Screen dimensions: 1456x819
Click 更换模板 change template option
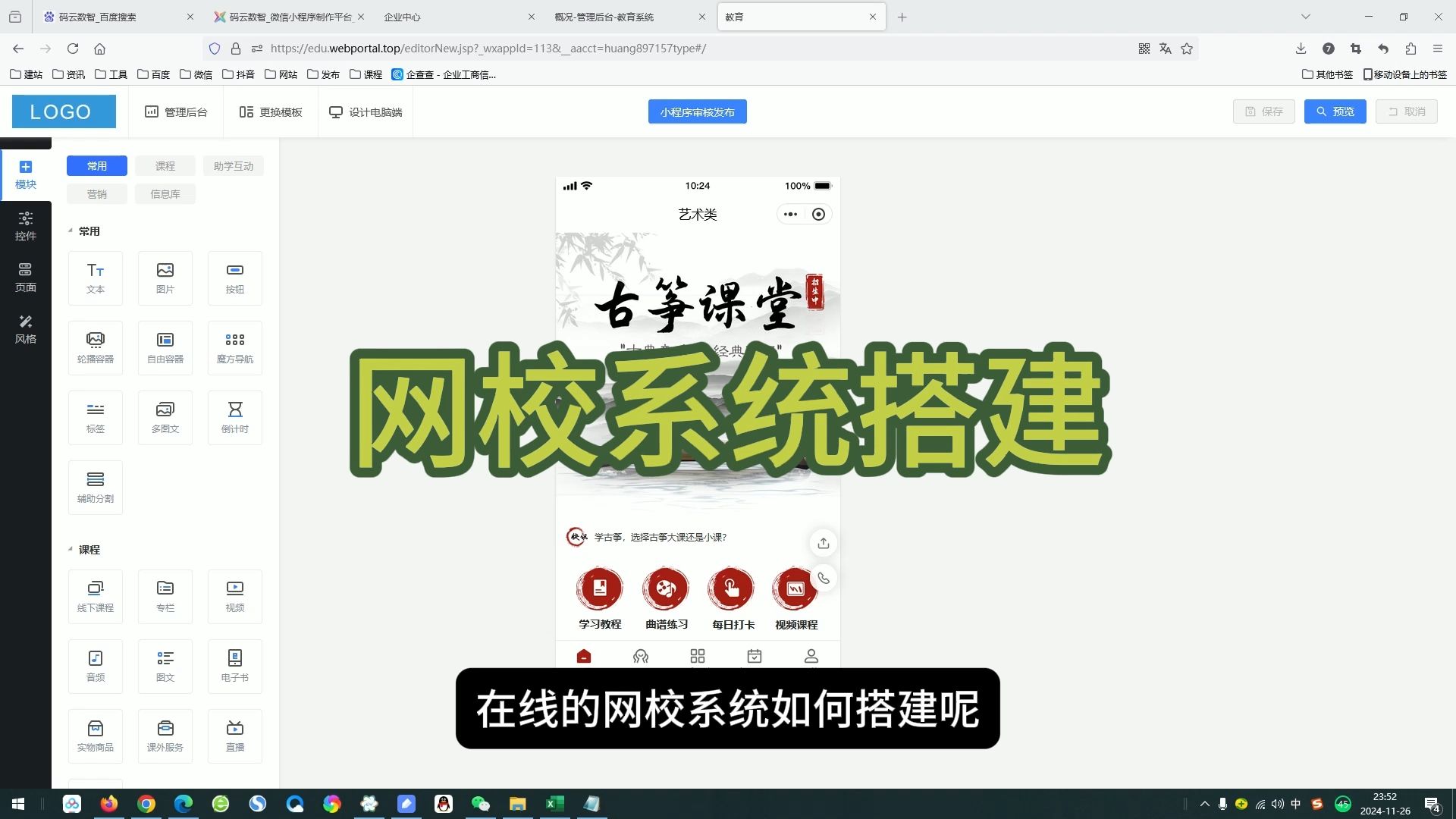(270, 112)
